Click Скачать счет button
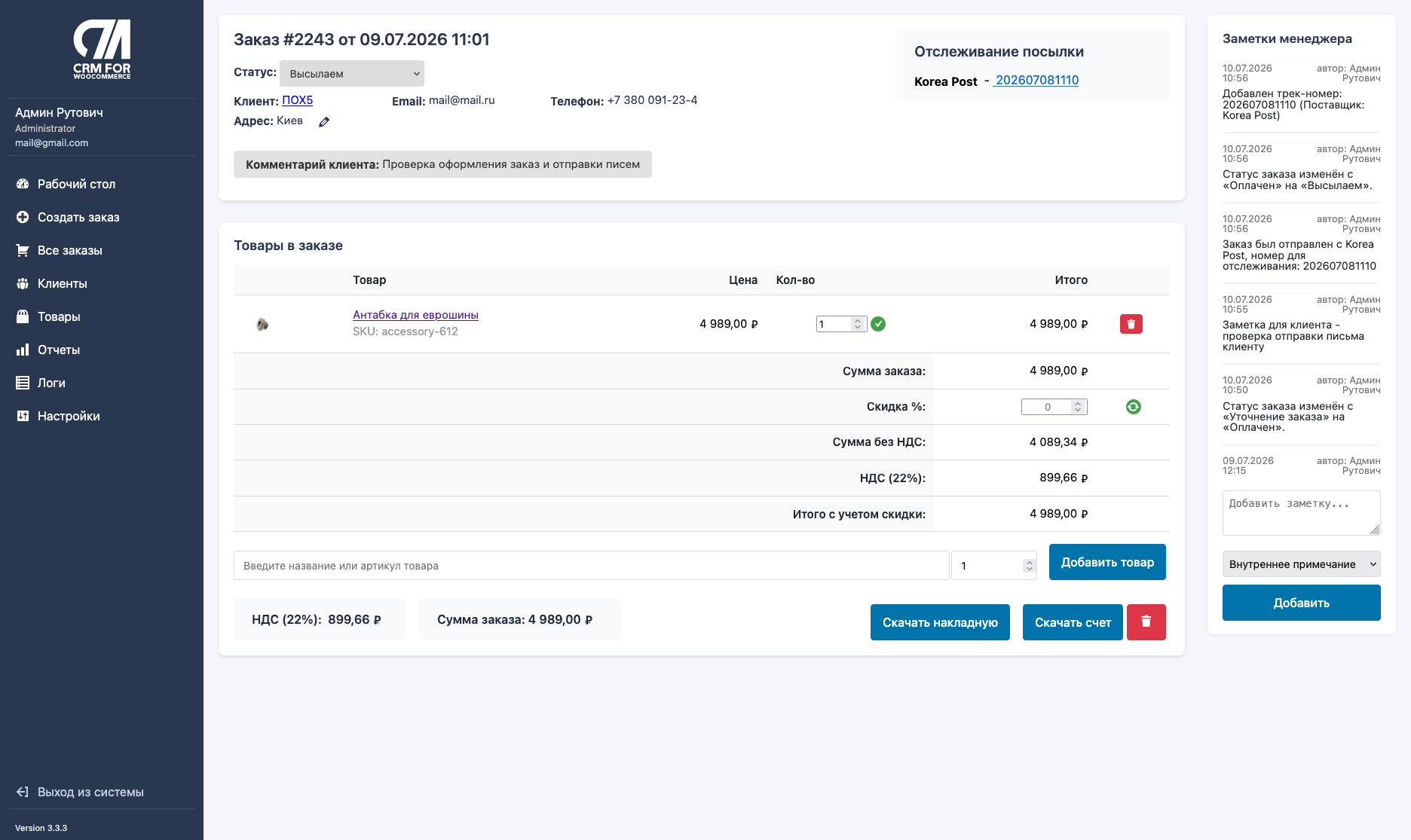Screen dimensions: 1411x840 tap(1073, 622)
